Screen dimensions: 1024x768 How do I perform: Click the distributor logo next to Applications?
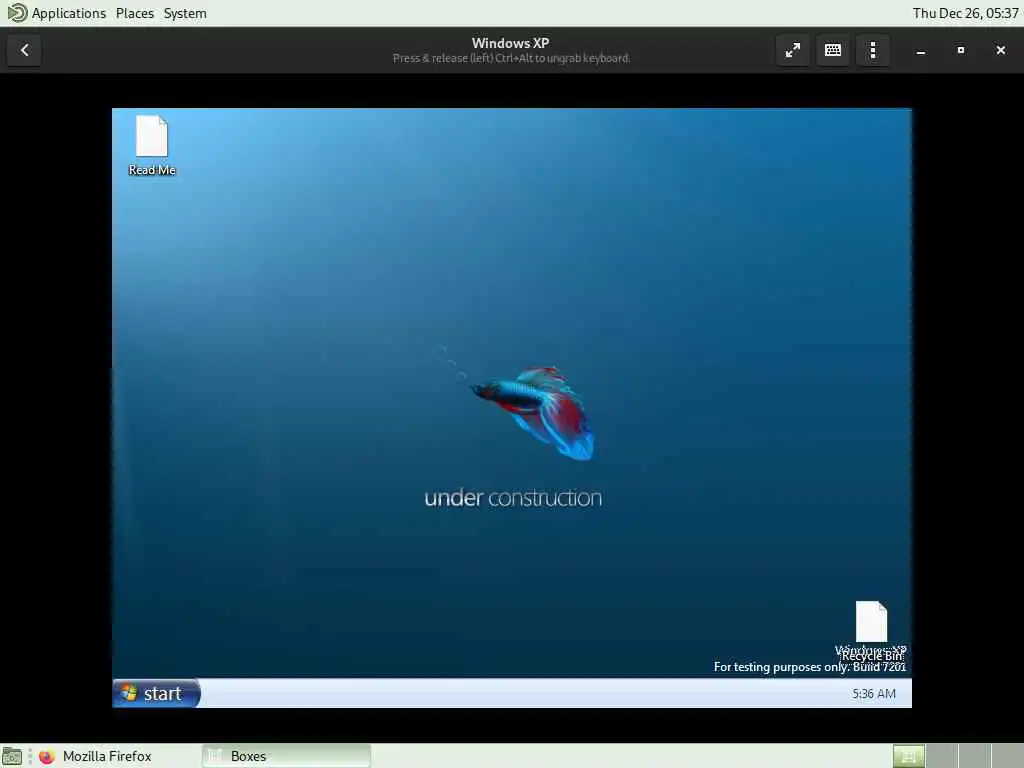(17, 13)
